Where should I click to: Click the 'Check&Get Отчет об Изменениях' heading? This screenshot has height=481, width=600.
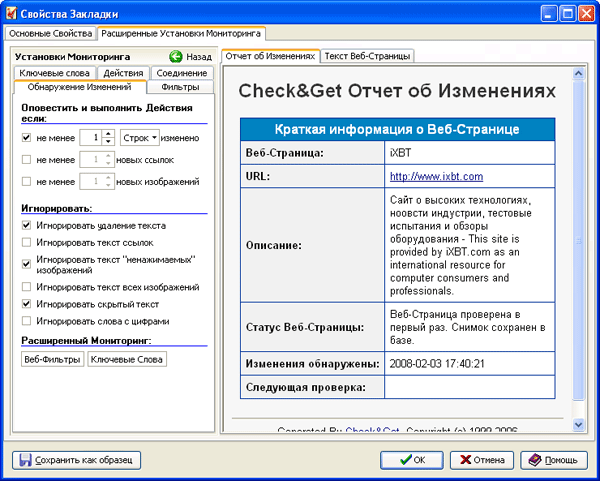coord(397,91)
